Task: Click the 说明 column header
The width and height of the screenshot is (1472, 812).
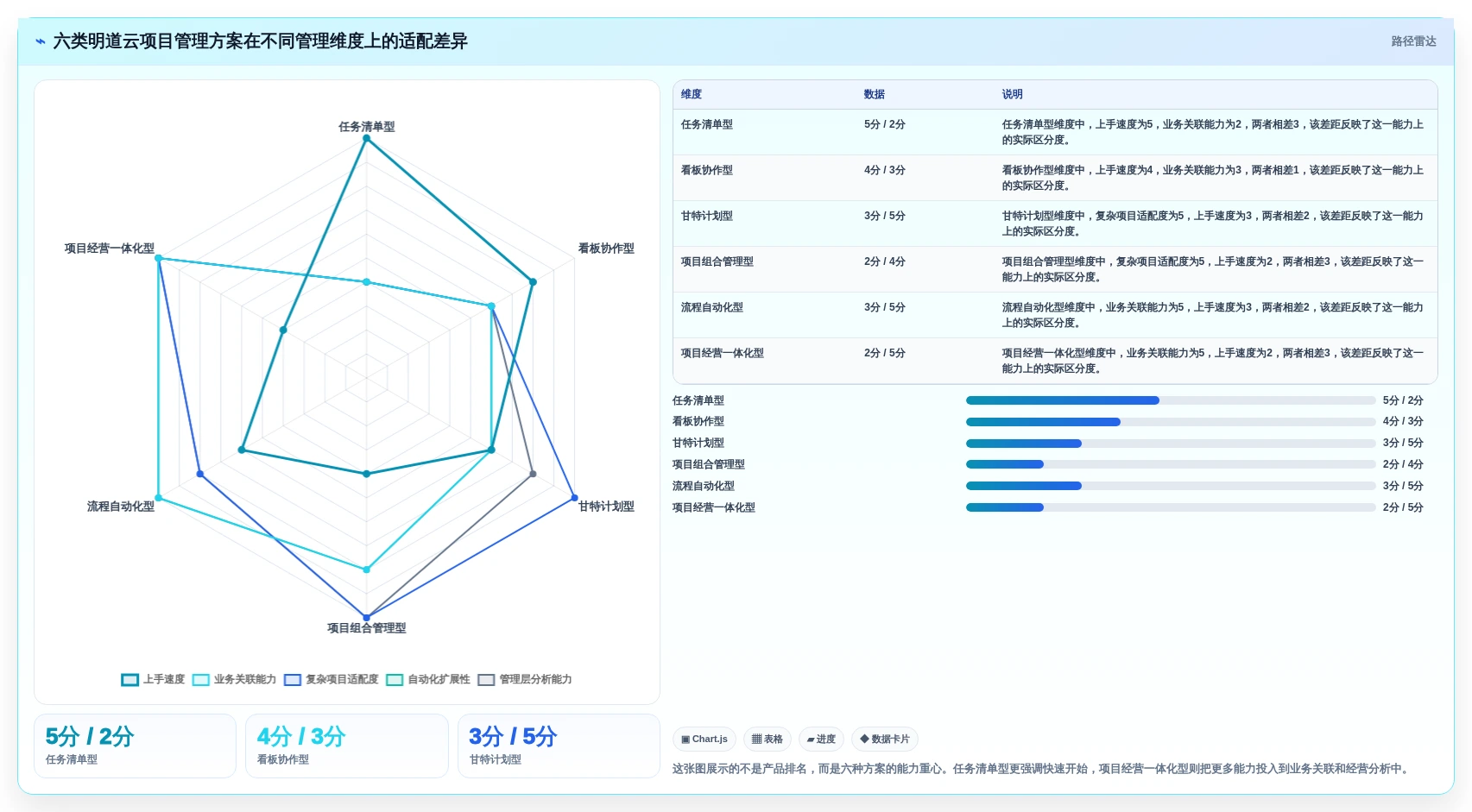Action: point(1013,94)
